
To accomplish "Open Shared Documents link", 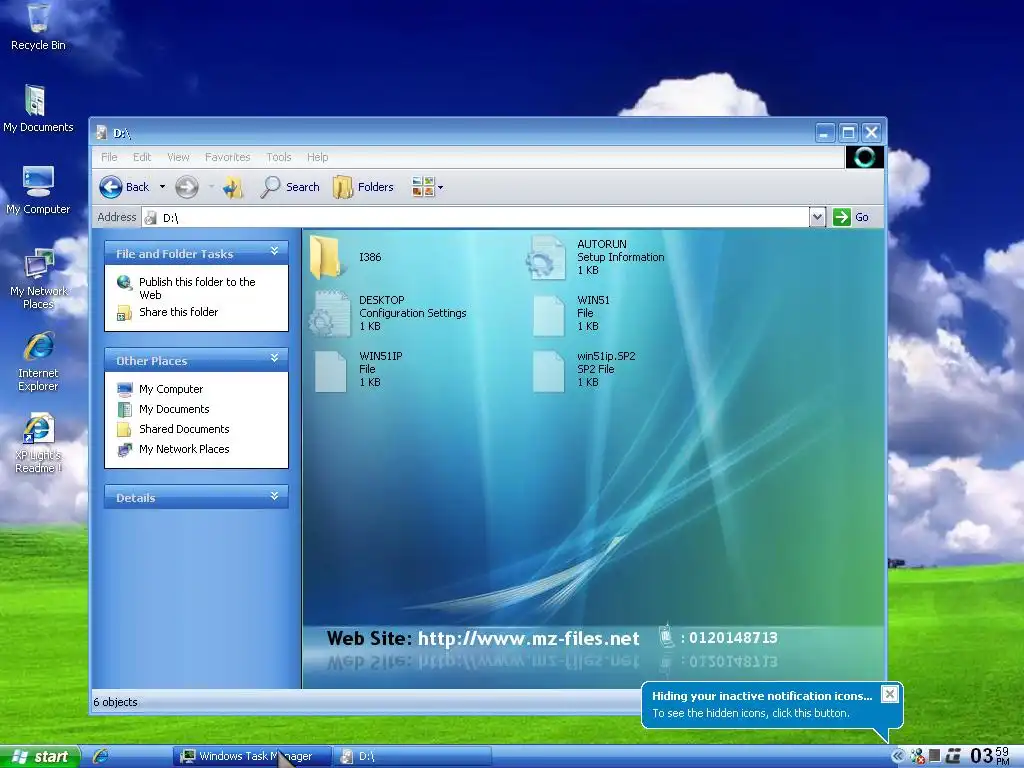I will (184, 429).
